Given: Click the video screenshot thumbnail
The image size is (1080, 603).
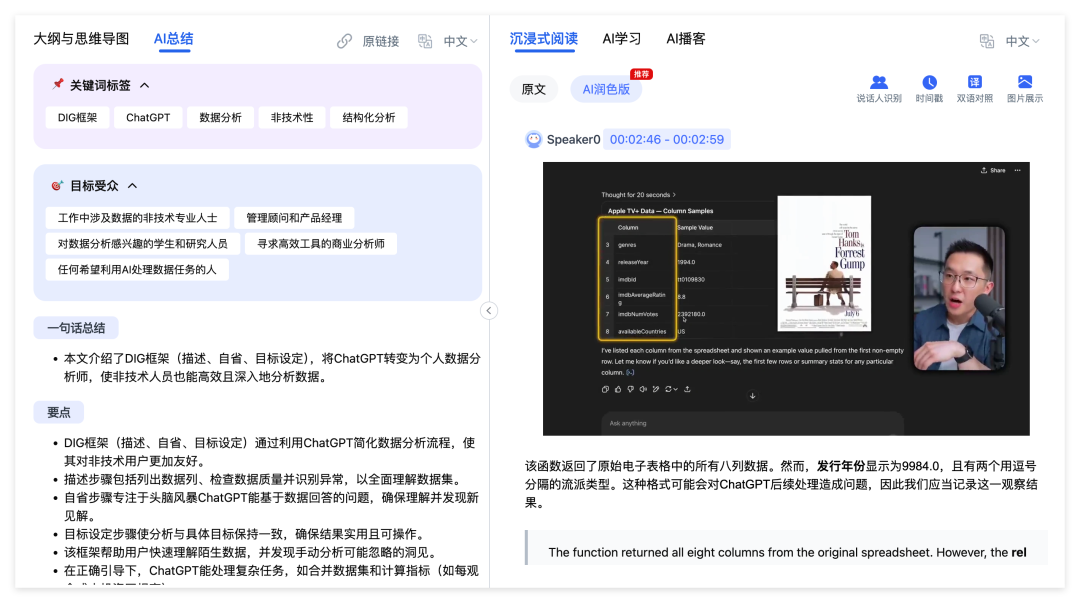Looking at the screenshot, I should pos(786,298).
